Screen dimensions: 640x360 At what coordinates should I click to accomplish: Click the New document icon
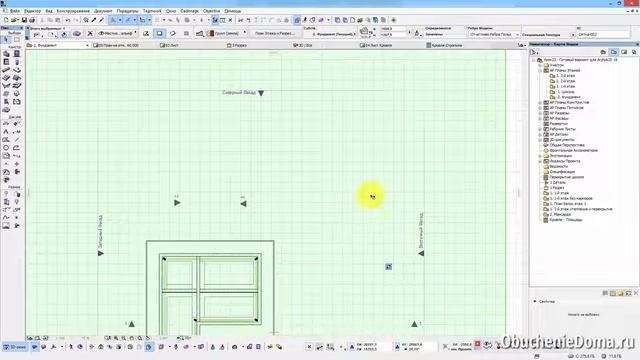[6, 20]
